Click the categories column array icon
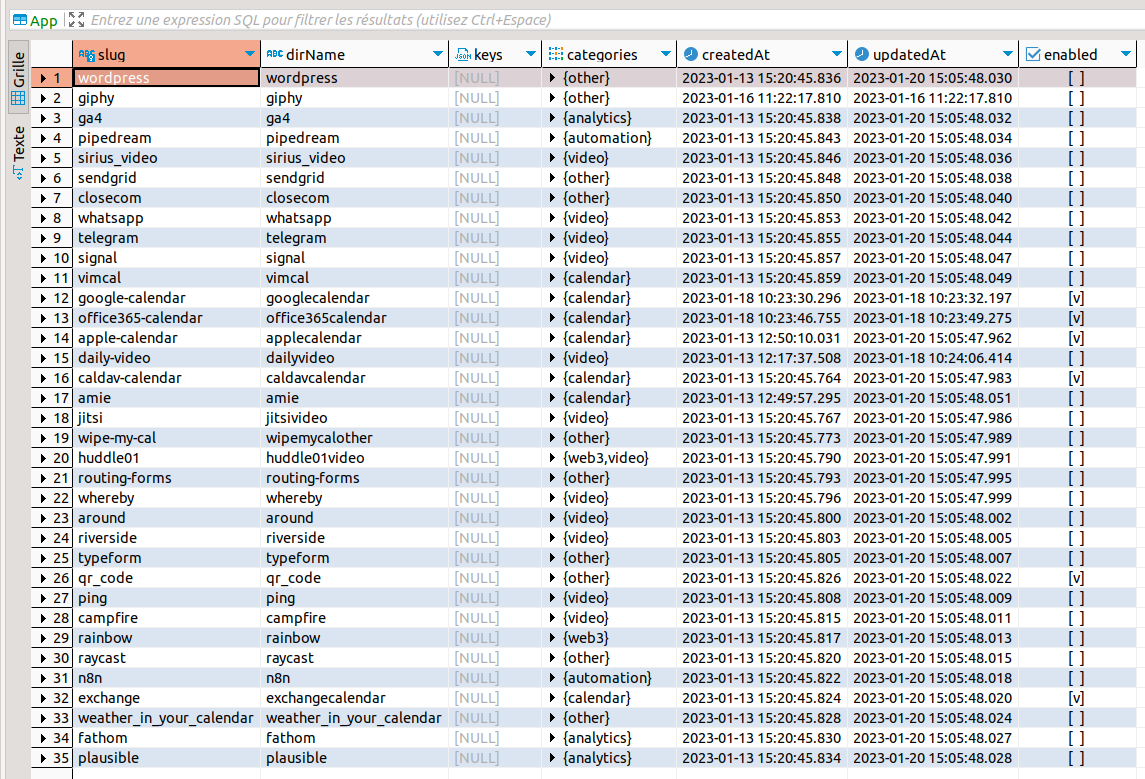This screenshot has width=1145, height=779. [x=556, y=54]
